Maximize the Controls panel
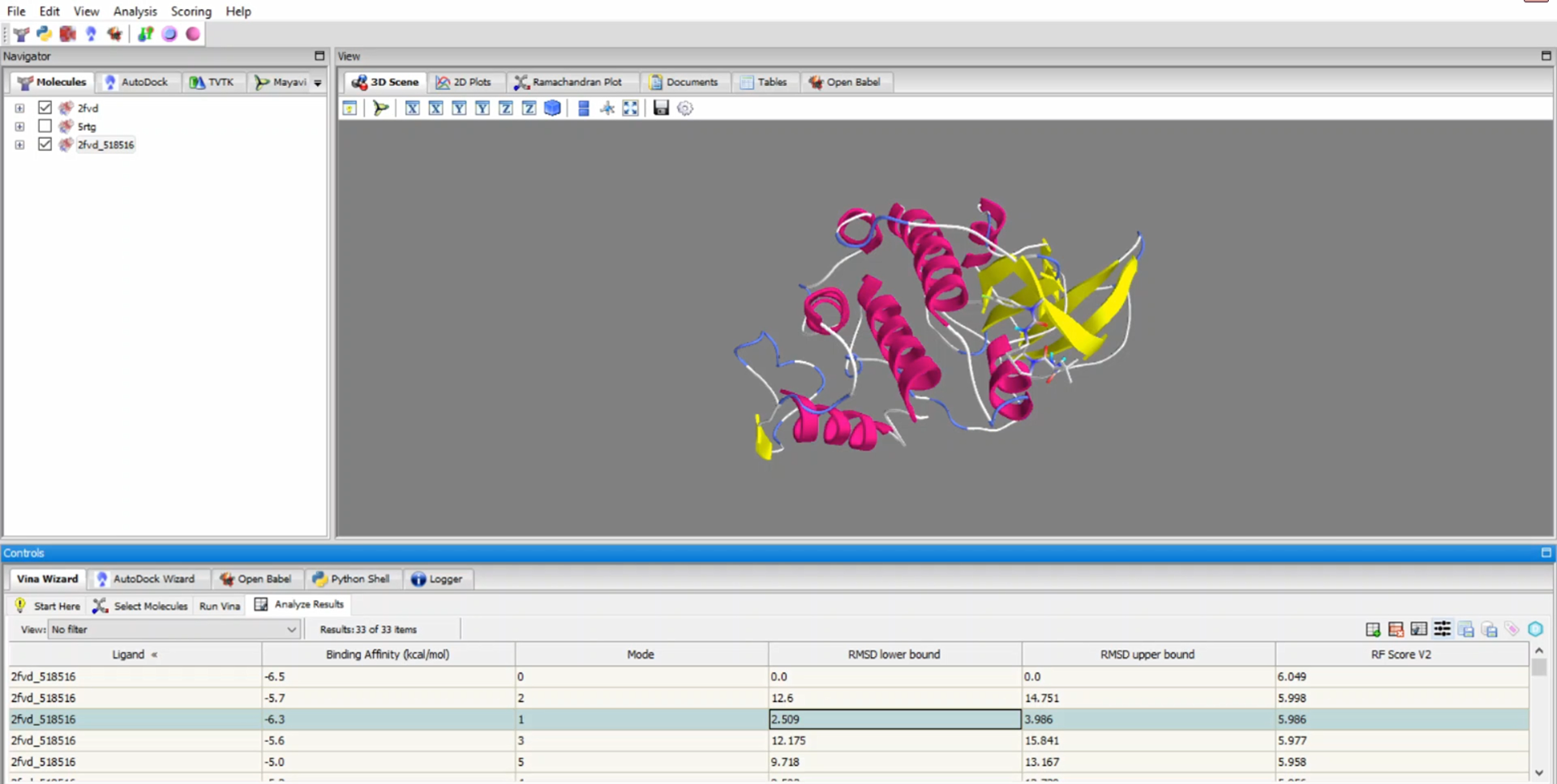Viewport: 1557px width, 784px height. pyautogui.click(x=1546, y=553)
